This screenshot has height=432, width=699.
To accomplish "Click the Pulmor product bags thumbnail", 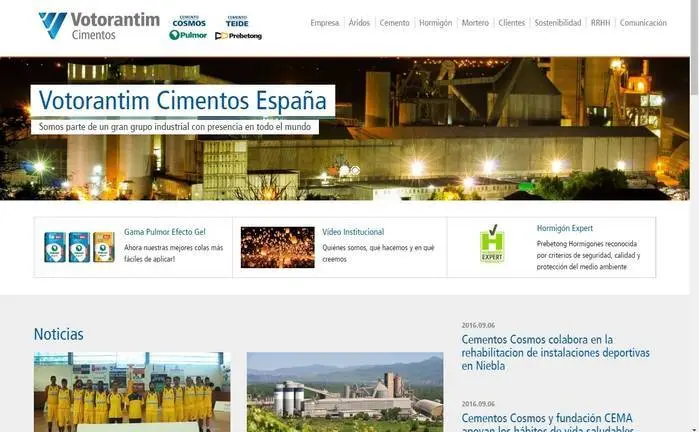I will pos(79,247).
